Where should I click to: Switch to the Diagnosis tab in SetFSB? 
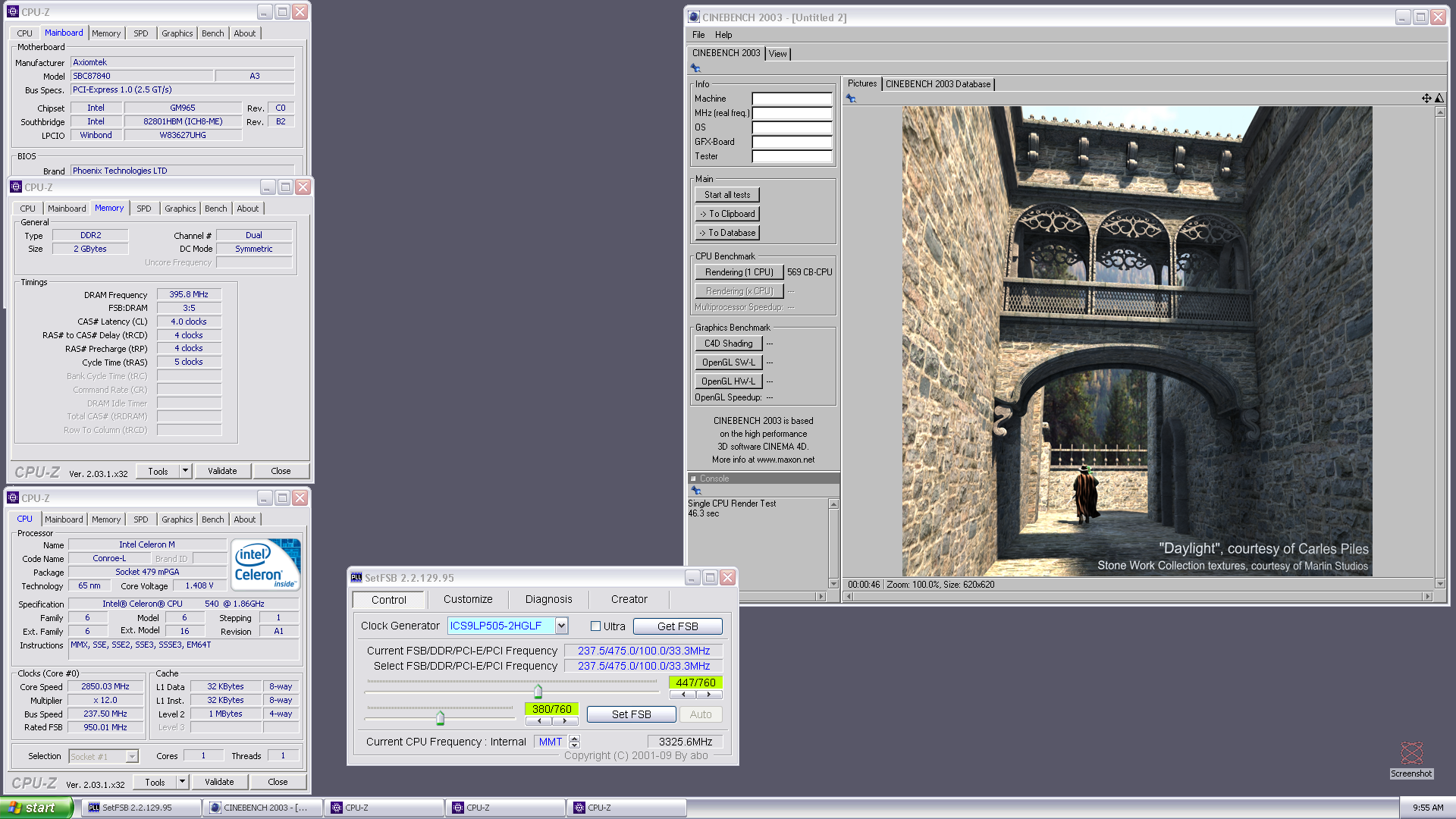[x=549, y=599]
